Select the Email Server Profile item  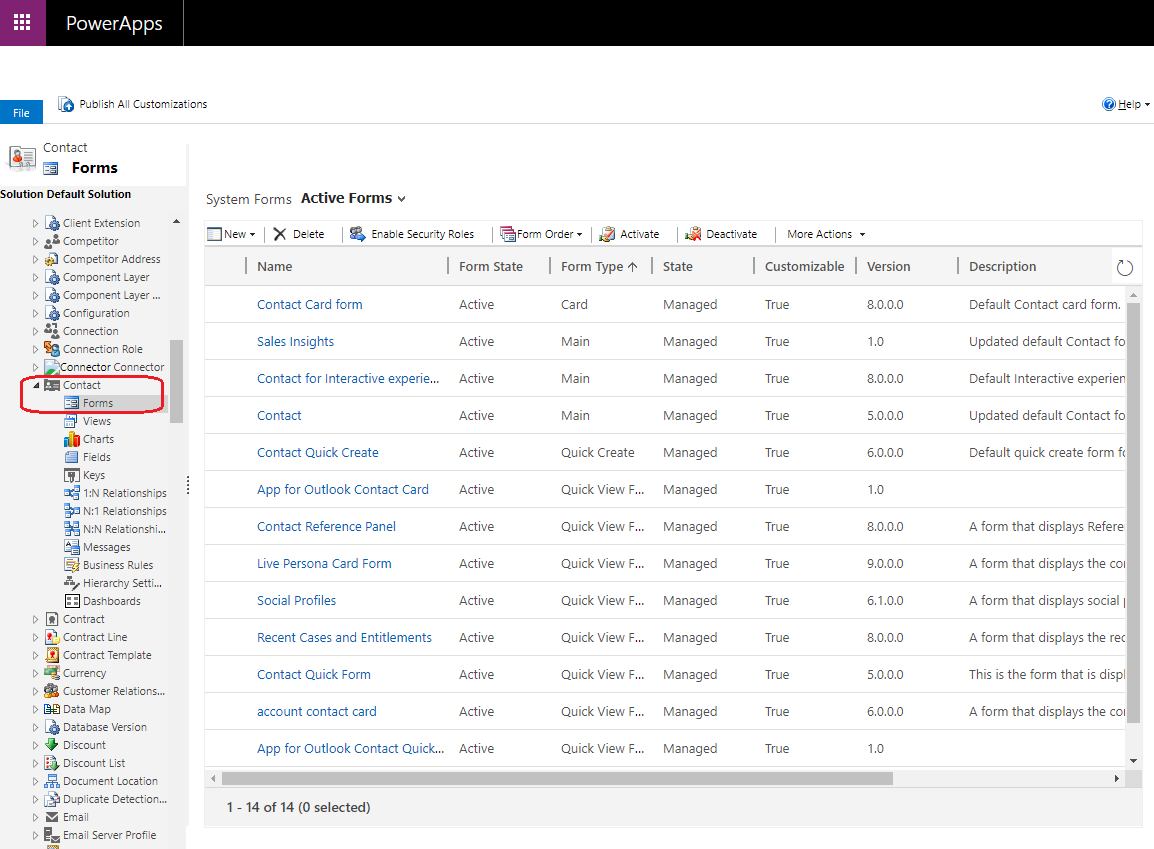click(x=109, y=835)
